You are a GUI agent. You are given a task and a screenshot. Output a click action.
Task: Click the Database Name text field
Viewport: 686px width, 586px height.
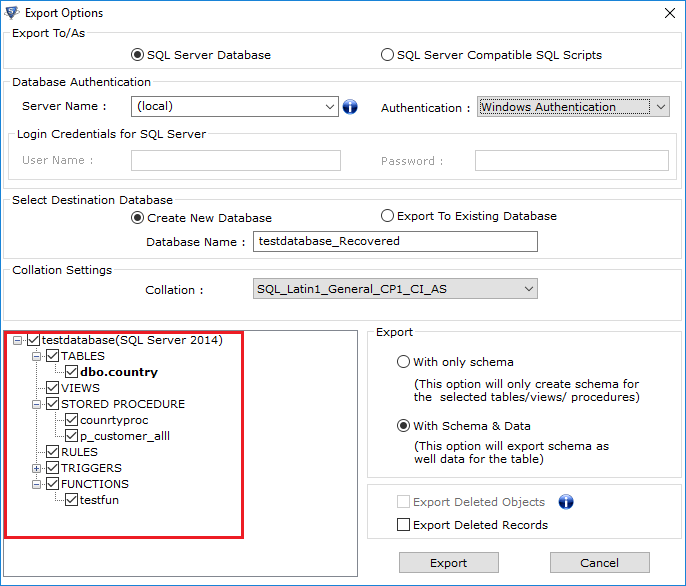click(395, 241)
